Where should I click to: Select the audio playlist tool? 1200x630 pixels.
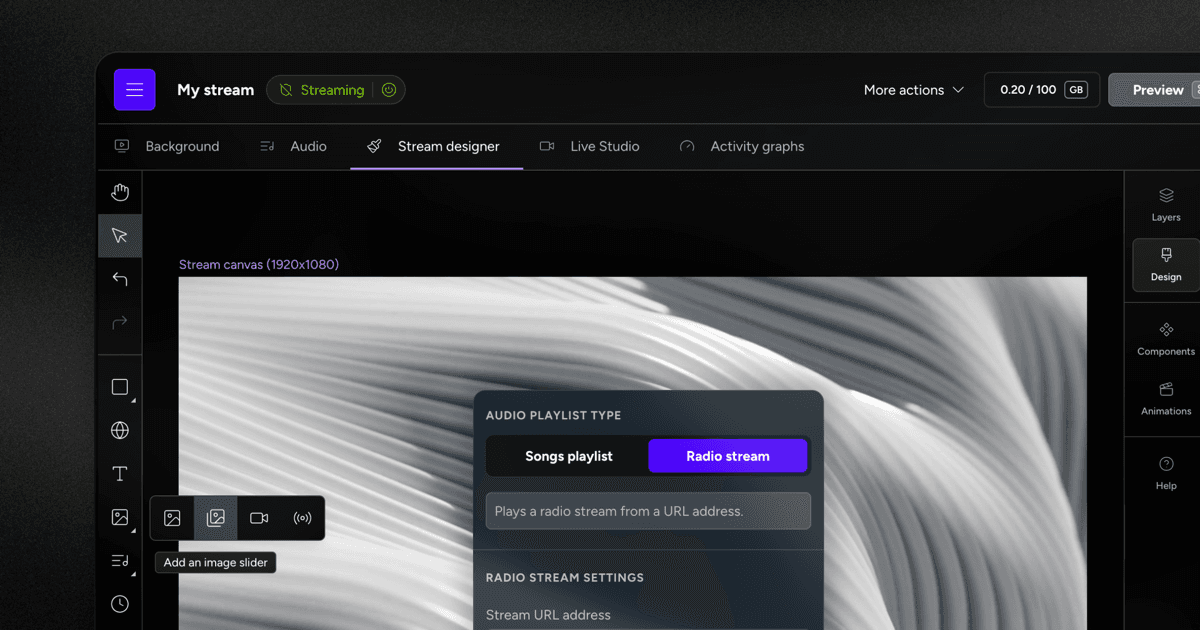tap(120, 561)
